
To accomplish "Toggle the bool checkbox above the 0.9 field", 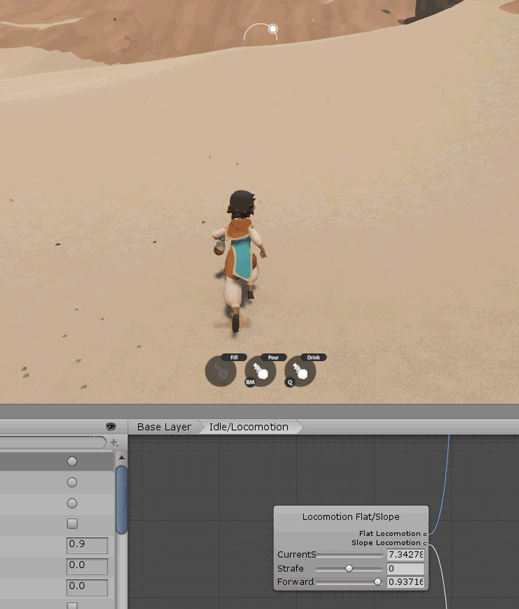I will tap(72, 523).
